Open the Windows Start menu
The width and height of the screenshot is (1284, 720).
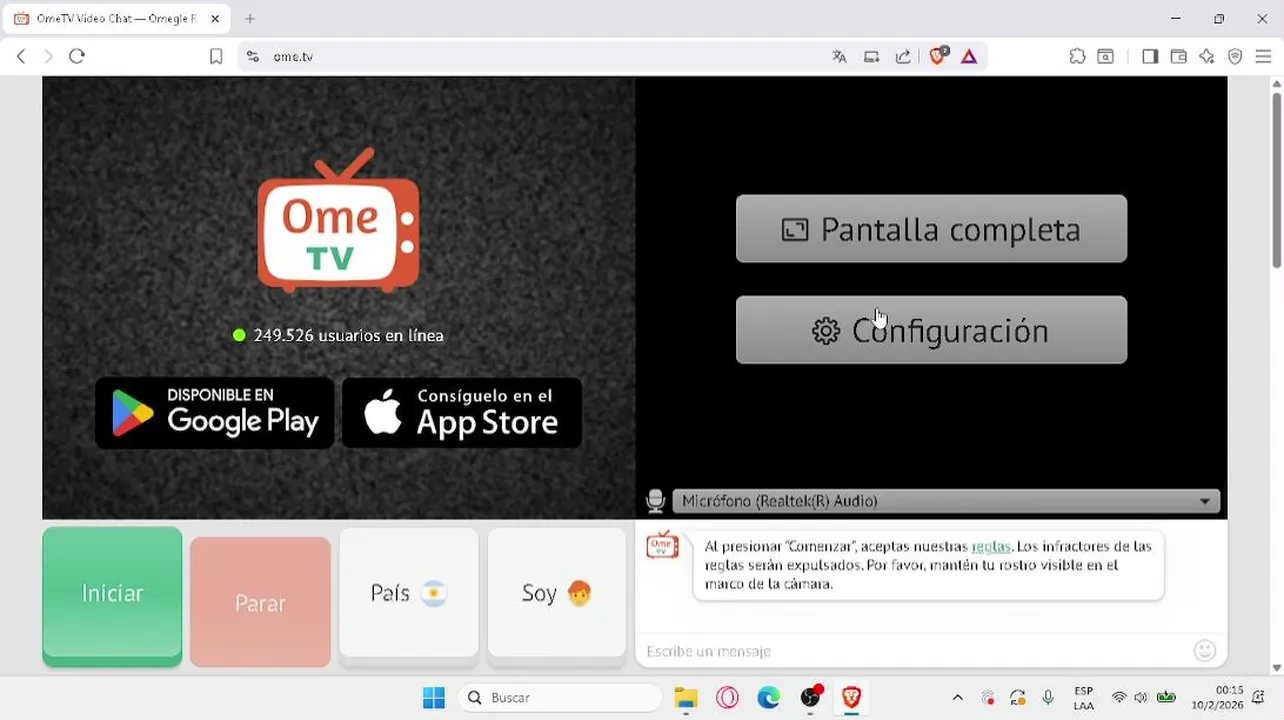coord(433,698)
